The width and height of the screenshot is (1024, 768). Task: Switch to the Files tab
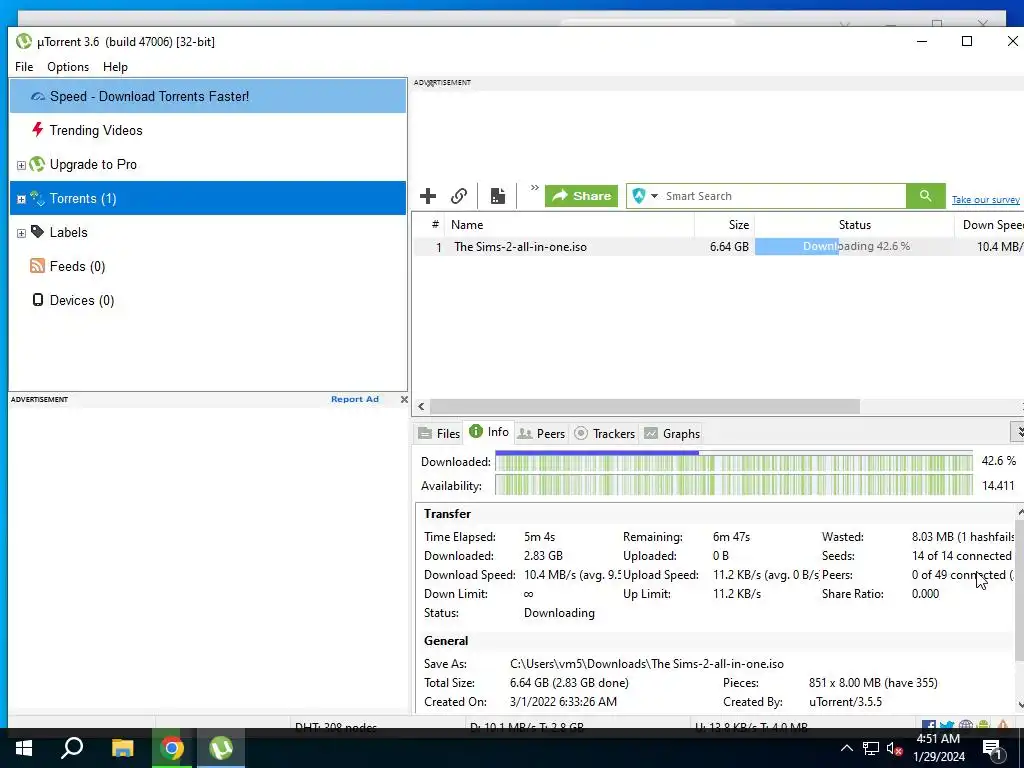tap(439, 434)
